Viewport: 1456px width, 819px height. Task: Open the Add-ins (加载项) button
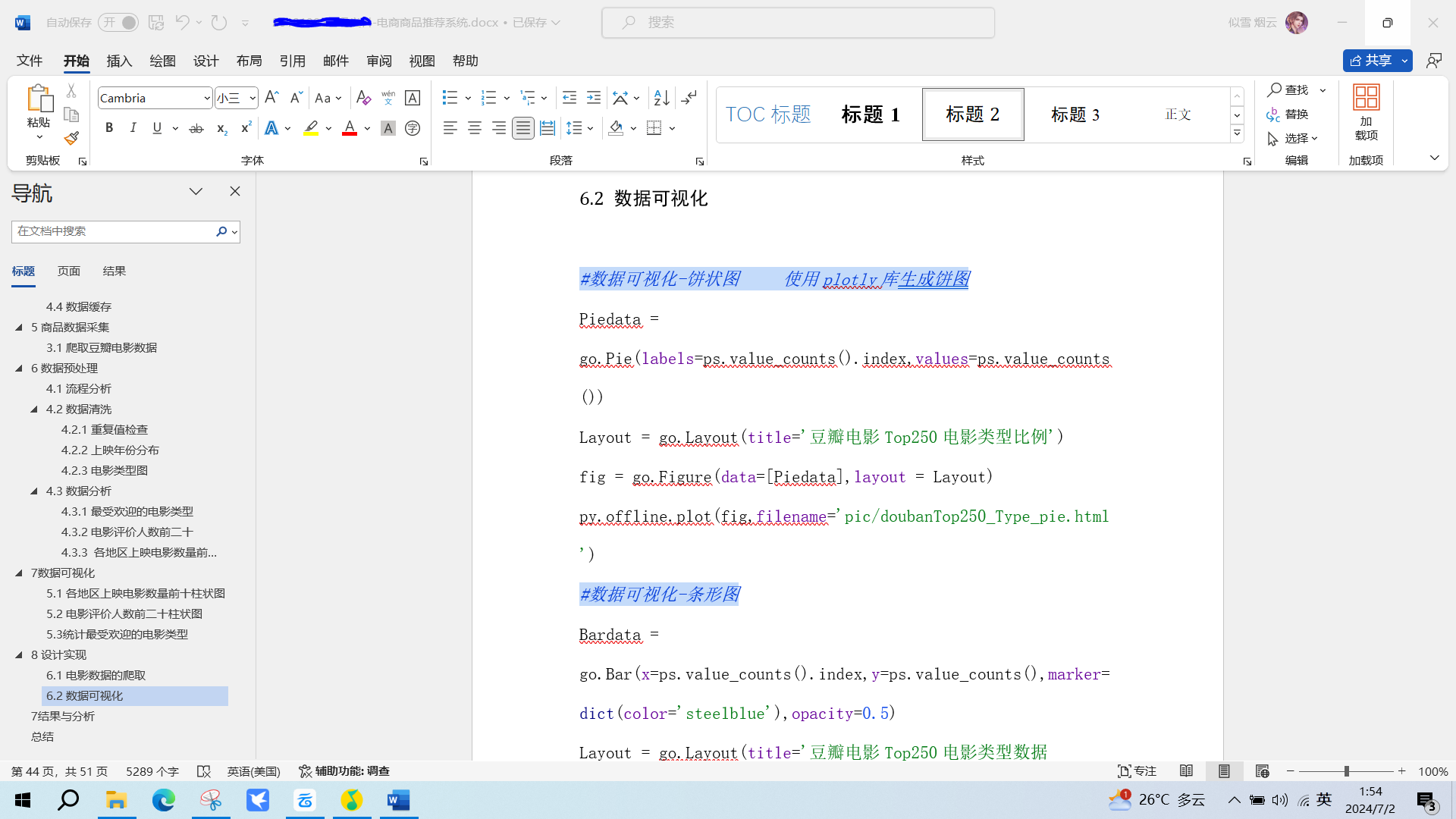pyautogui.click(x=1366, y=114)
